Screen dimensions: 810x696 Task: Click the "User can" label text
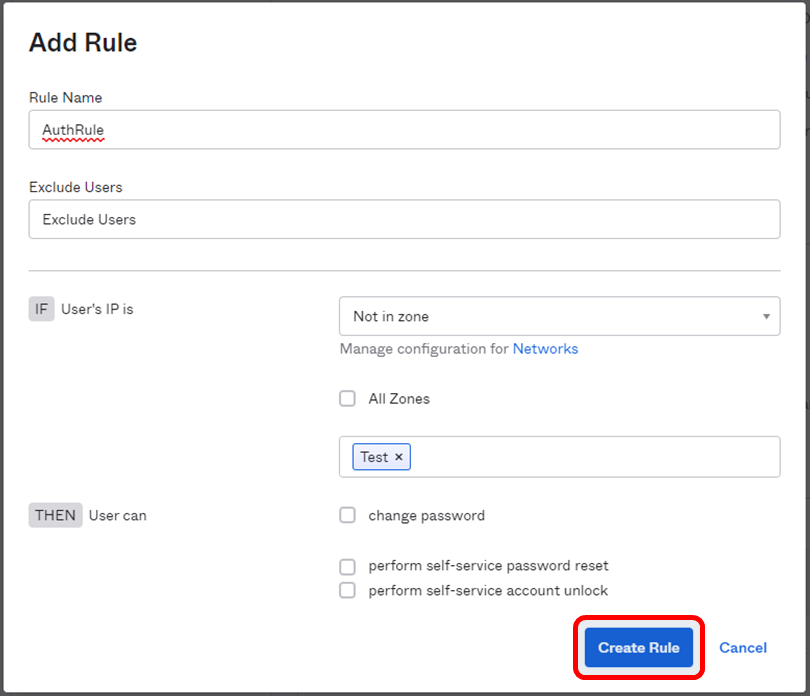point(117,515)
